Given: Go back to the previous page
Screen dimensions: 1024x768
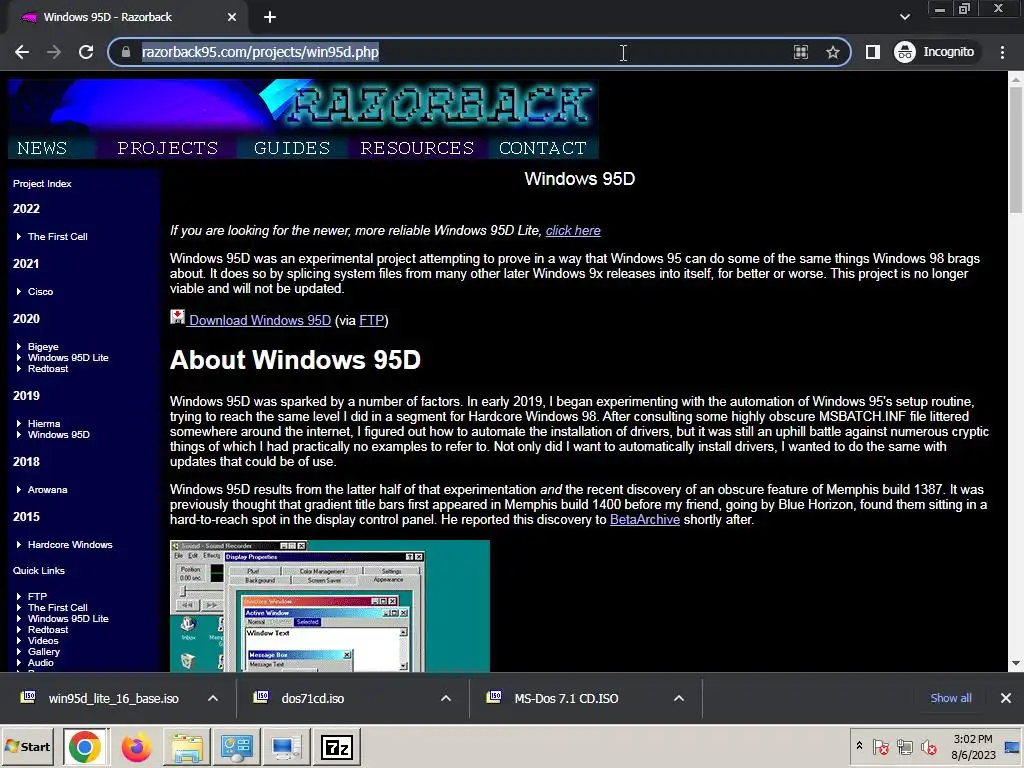Looking at the screenshot, I should [x=22, y=52].
